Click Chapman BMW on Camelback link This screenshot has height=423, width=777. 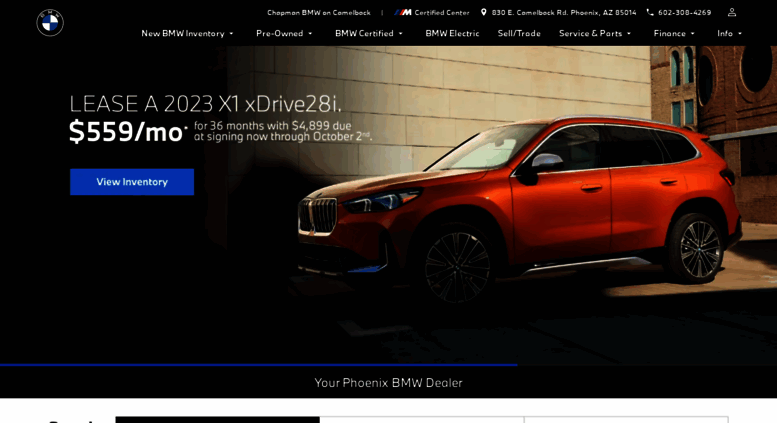[x=319, y=12]
